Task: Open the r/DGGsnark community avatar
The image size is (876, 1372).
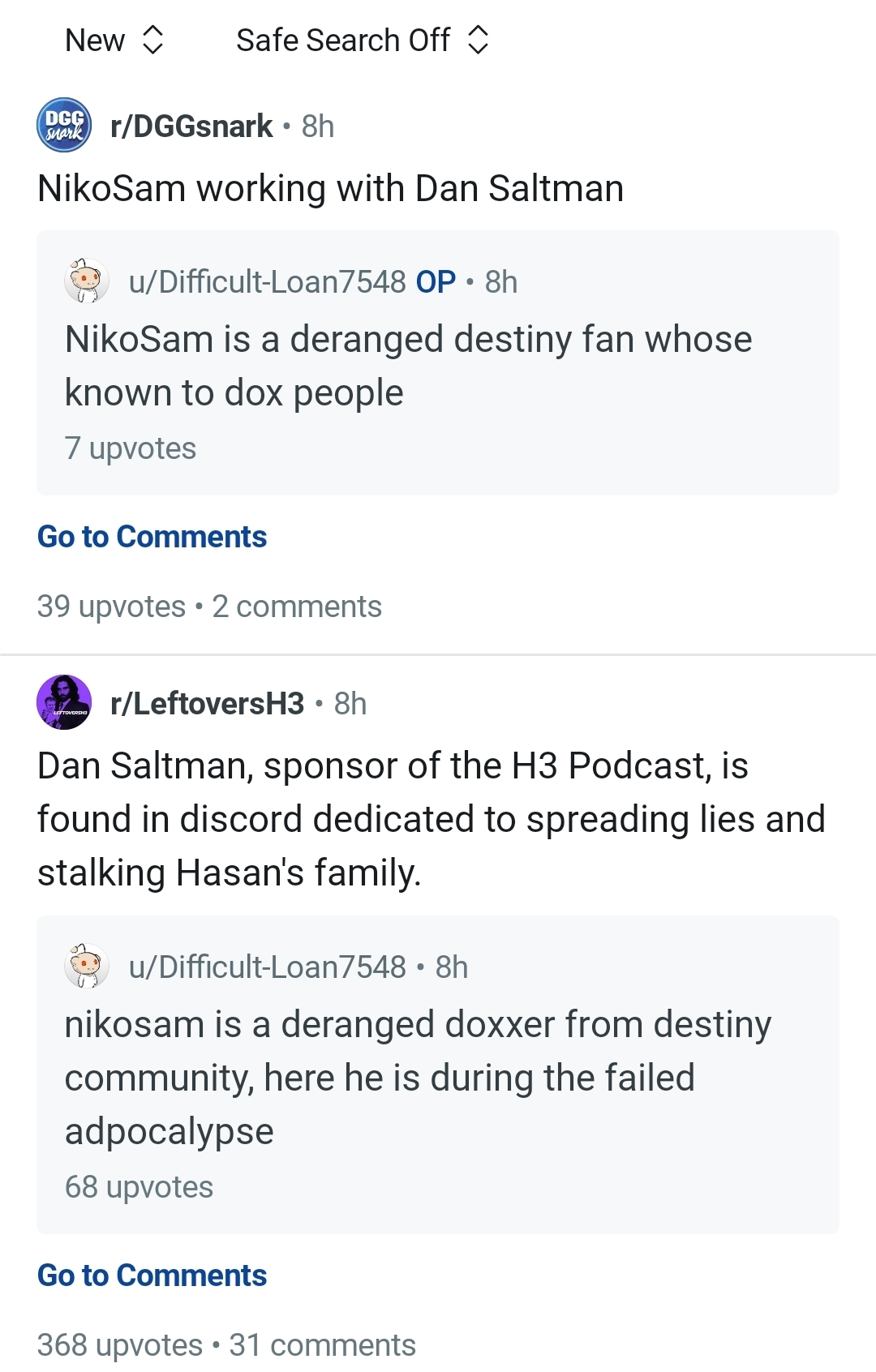Action: [64, 125]
